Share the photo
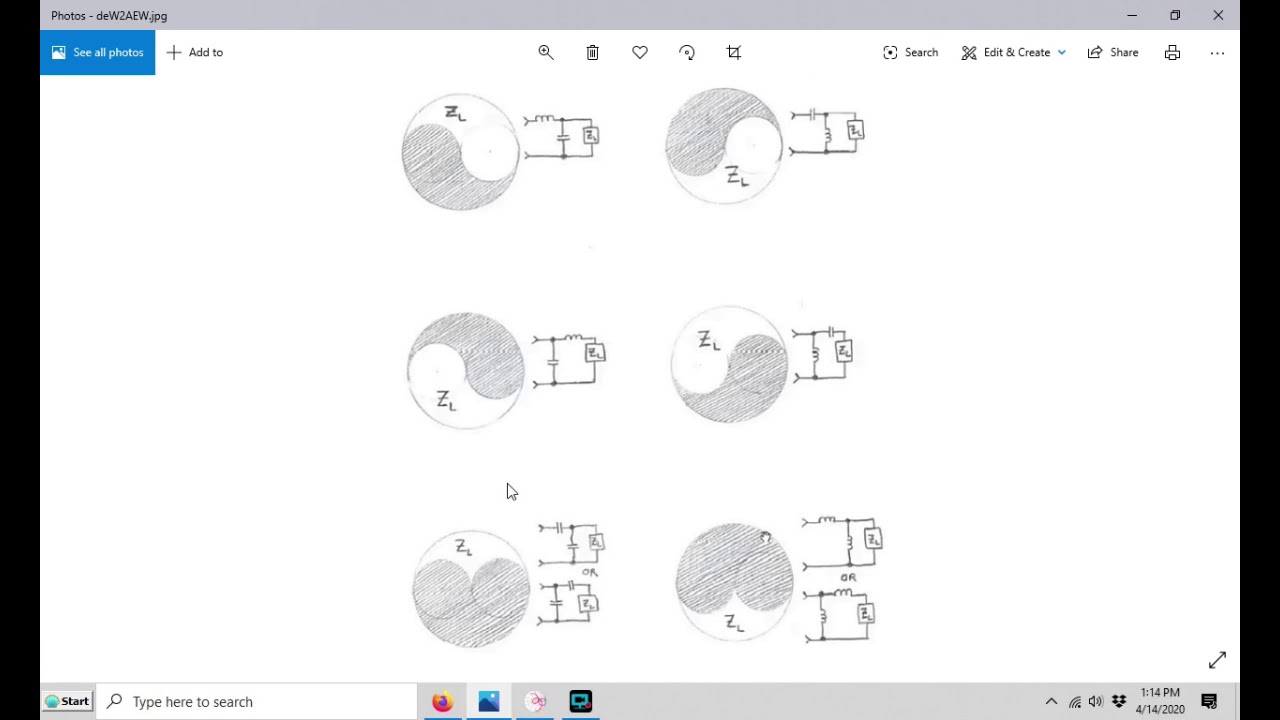Image resolution: width=1280 pixels, height=720 pixels. coord(1113,52)
